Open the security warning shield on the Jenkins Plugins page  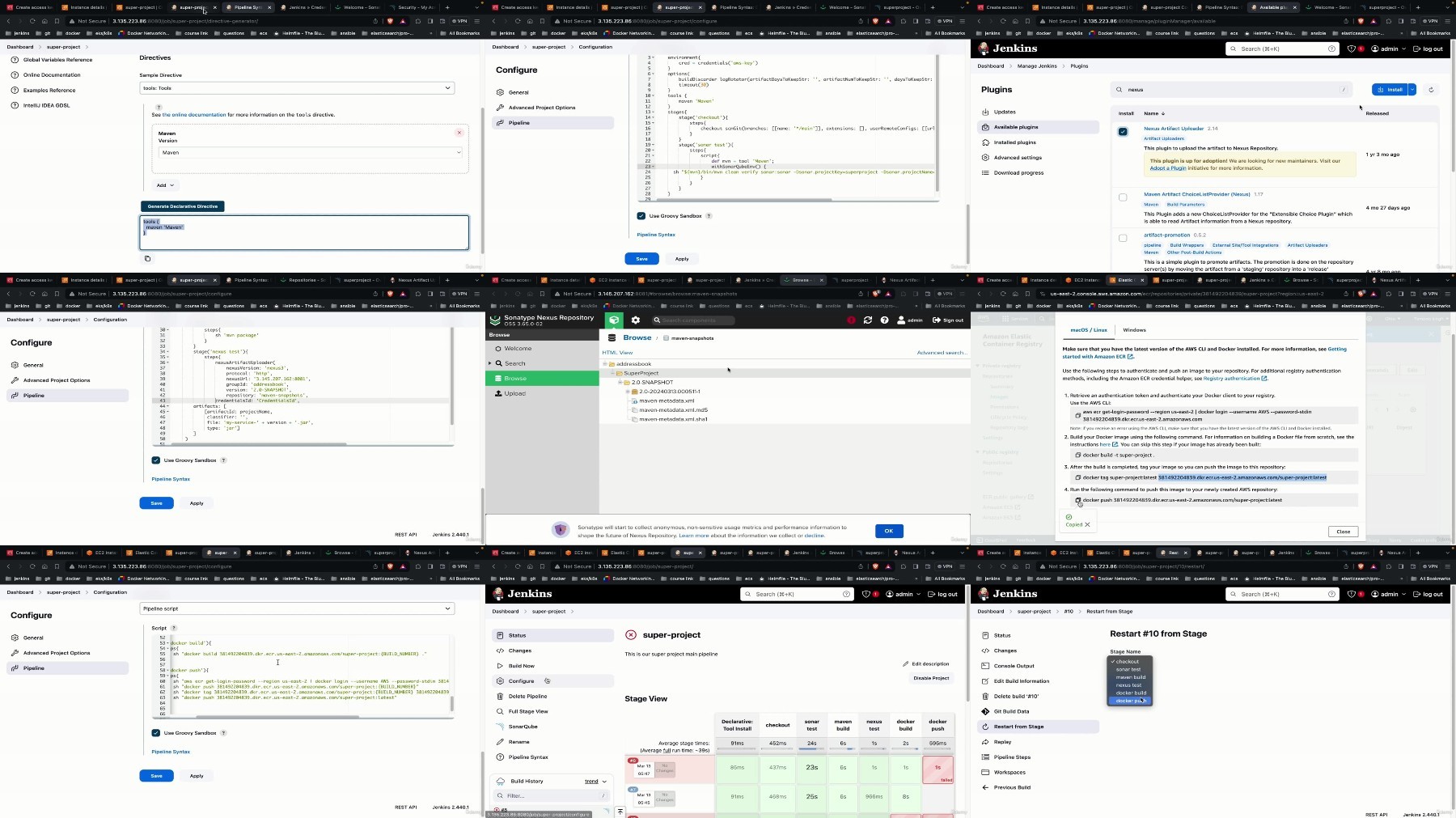[x=1353, y=49]
